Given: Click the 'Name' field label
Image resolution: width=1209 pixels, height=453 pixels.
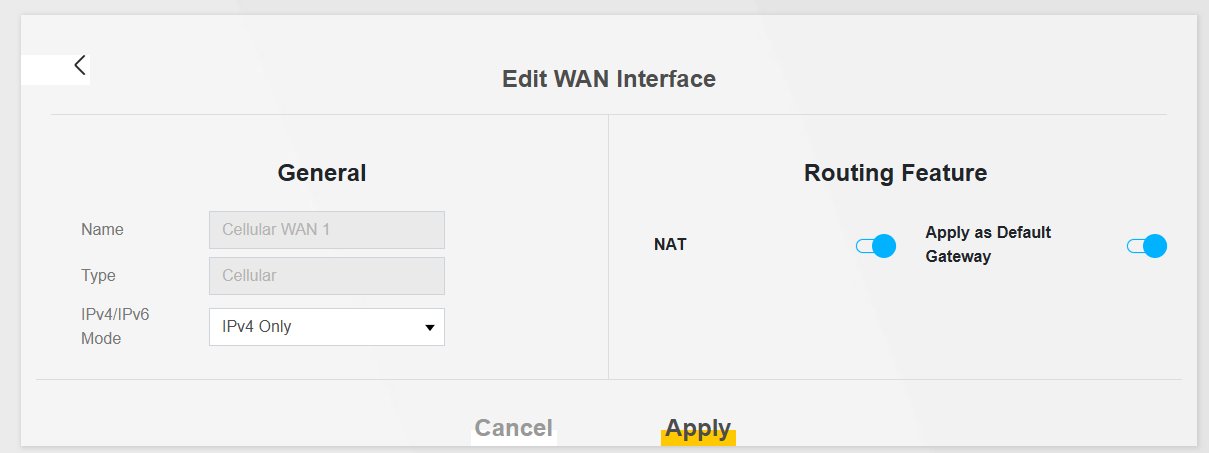Looking at the screenshot, I should pos(102,230).
